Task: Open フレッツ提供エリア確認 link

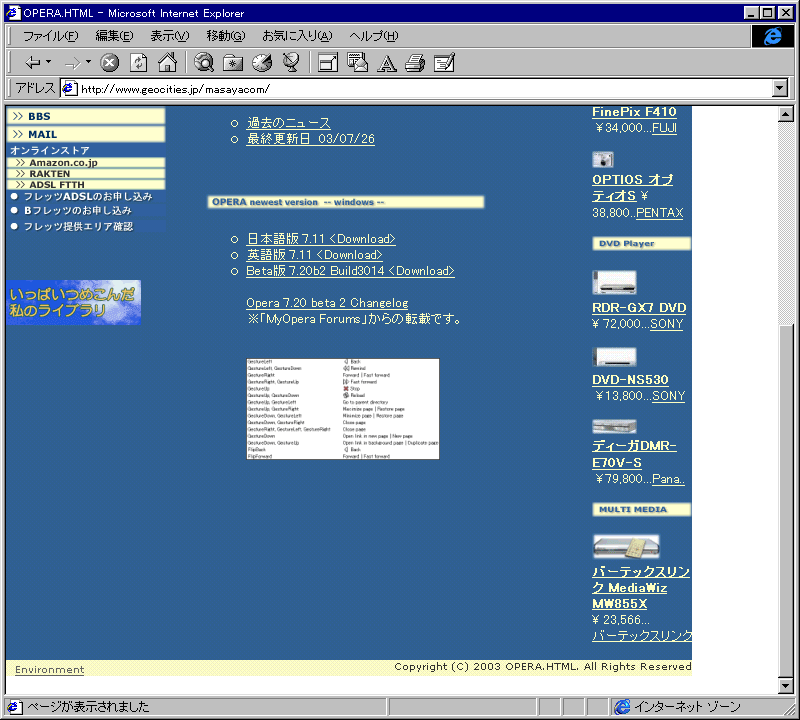Action: tap(78, 227)
